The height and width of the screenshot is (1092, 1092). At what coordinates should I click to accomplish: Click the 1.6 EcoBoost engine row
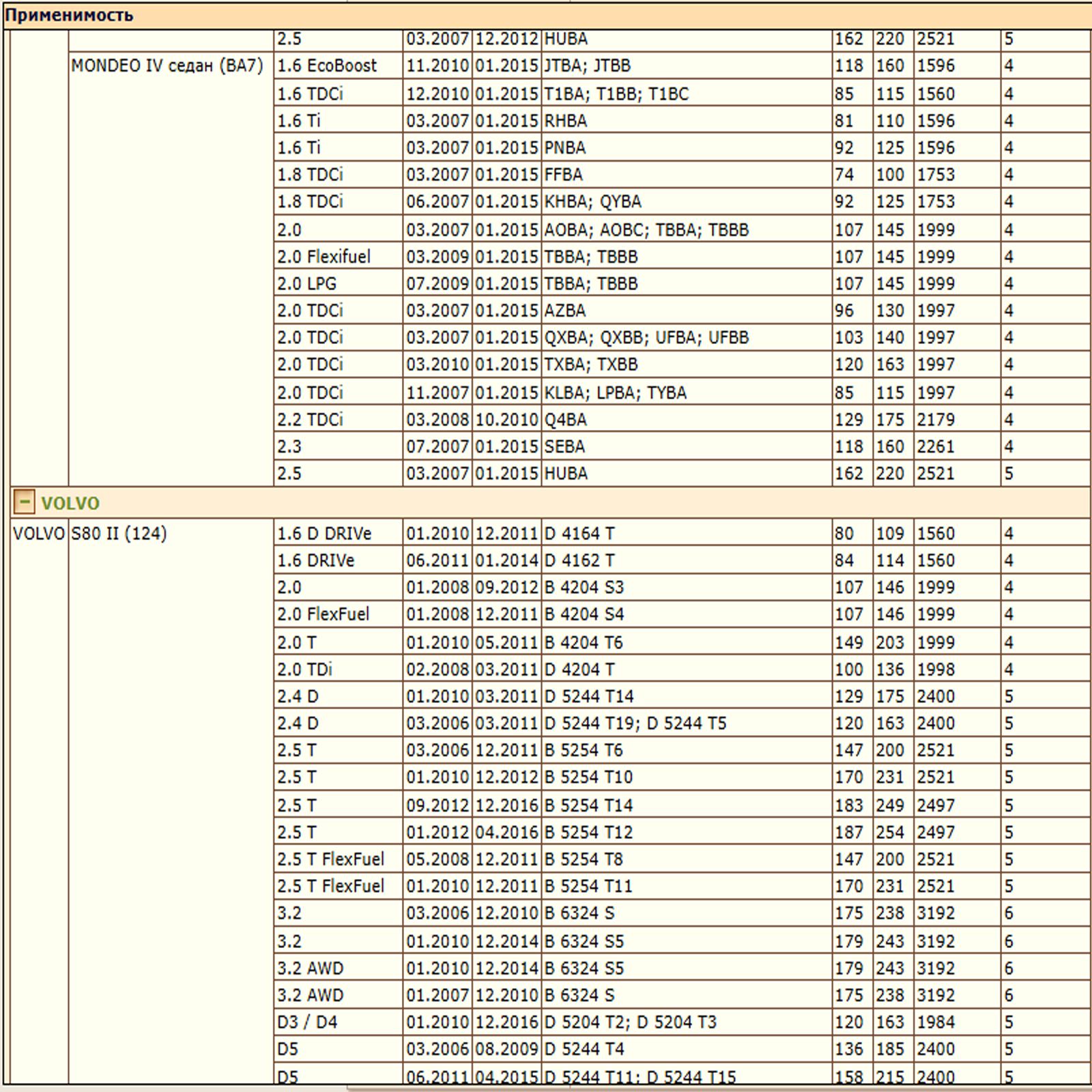pyautogui.click(x=326, y=66)
